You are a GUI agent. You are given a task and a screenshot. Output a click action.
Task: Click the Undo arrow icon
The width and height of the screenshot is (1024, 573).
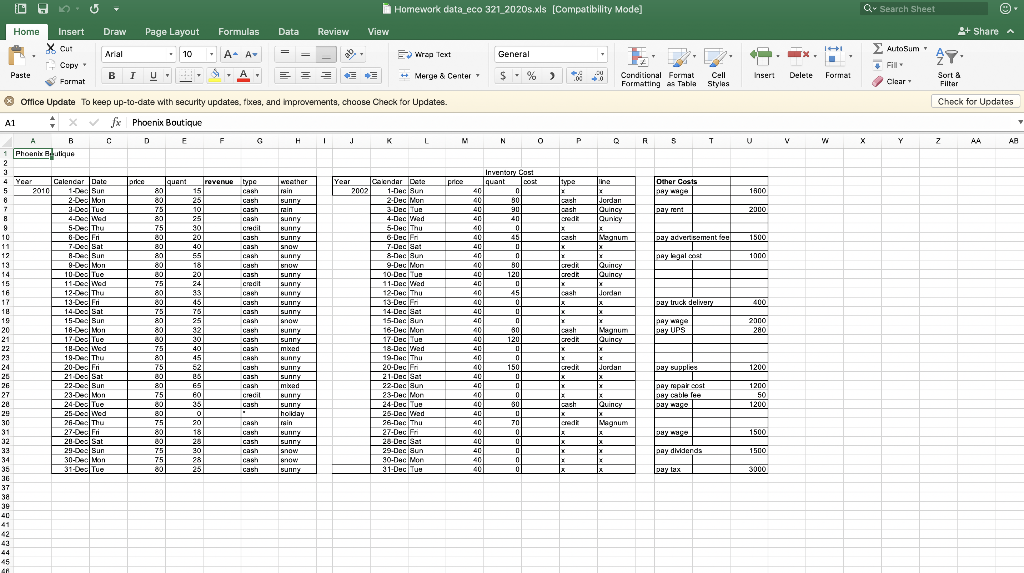[65, 9]
